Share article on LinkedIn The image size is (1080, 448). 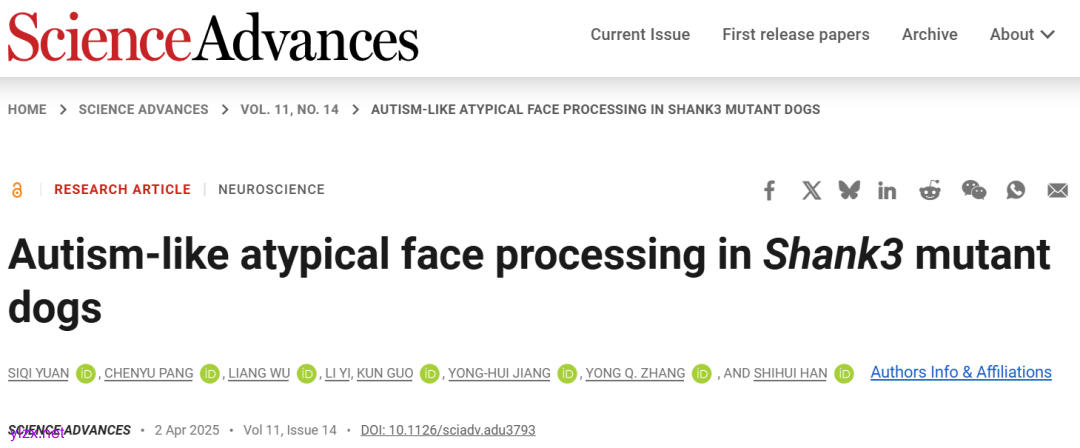[x=887, y=190]
